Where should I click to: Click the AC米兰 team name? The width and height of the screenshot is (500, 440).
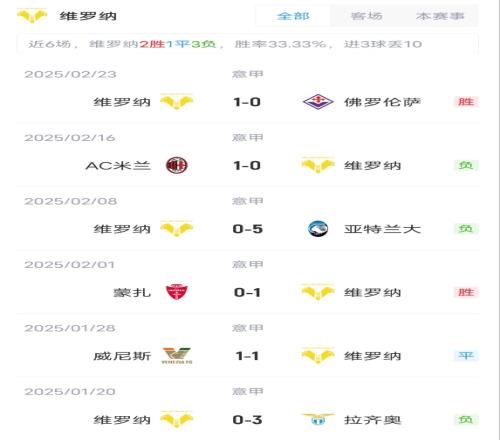point(118,166)
